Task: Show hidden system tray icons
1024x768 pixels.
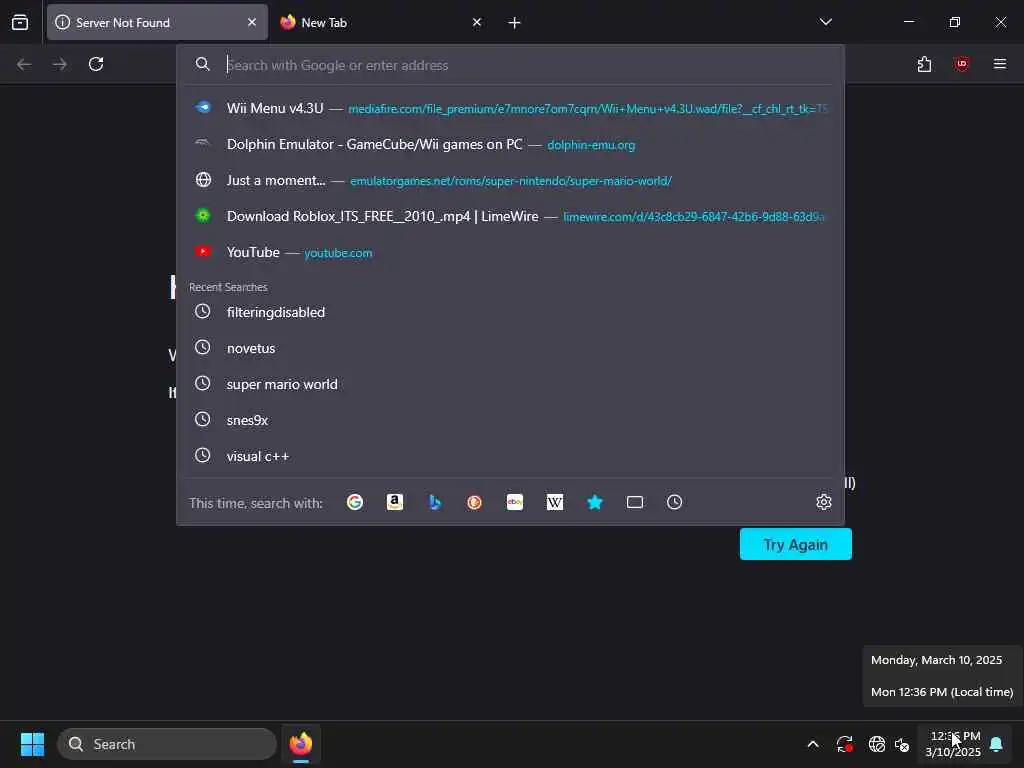Action: point(813,744)
